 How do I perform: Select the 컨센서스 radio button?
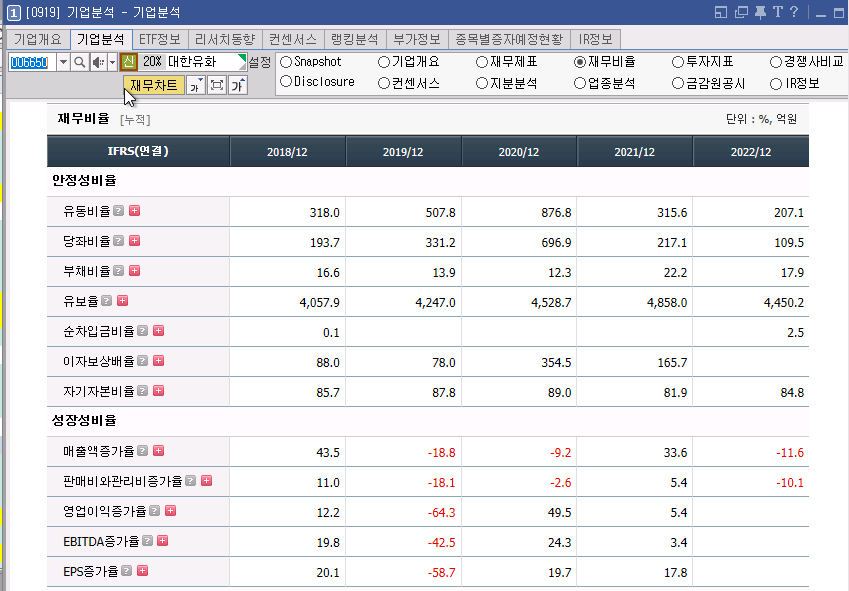(384, 83)
